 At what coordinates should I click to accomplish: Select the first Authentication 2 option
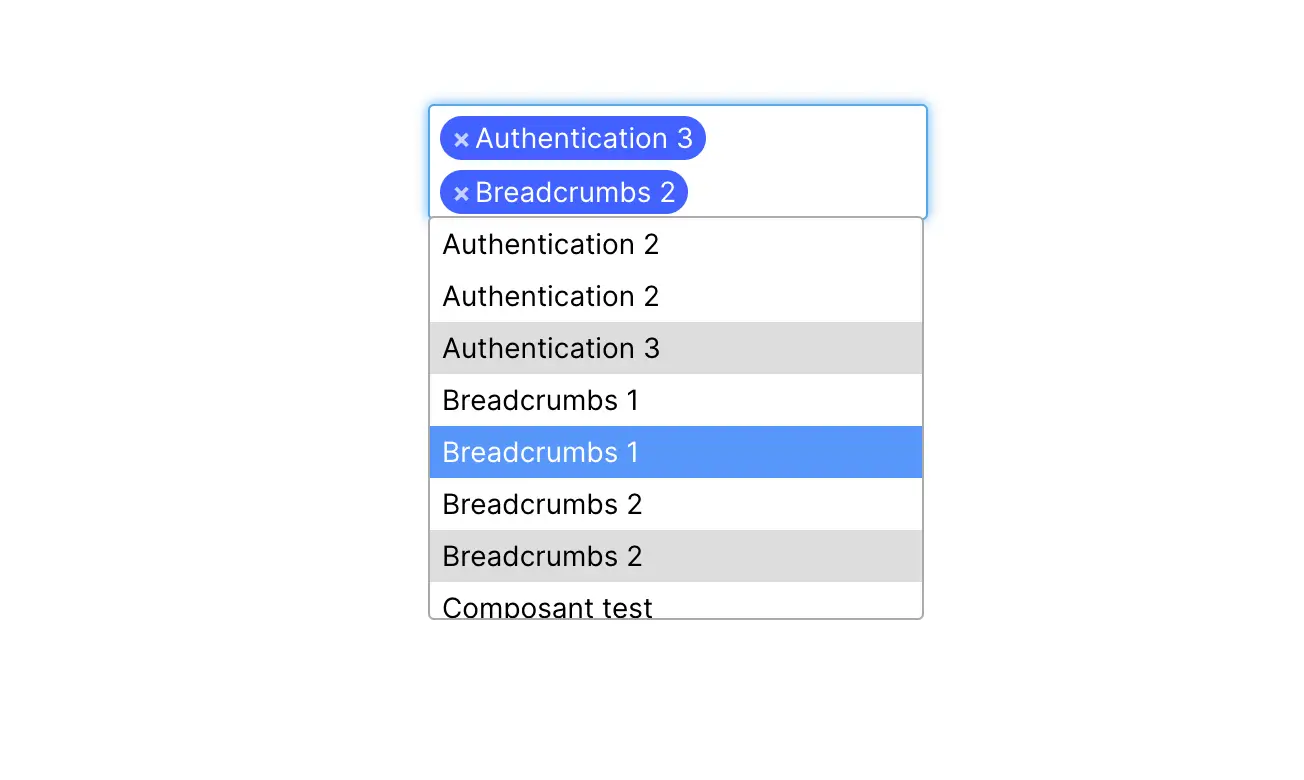[x=676, y=244]
